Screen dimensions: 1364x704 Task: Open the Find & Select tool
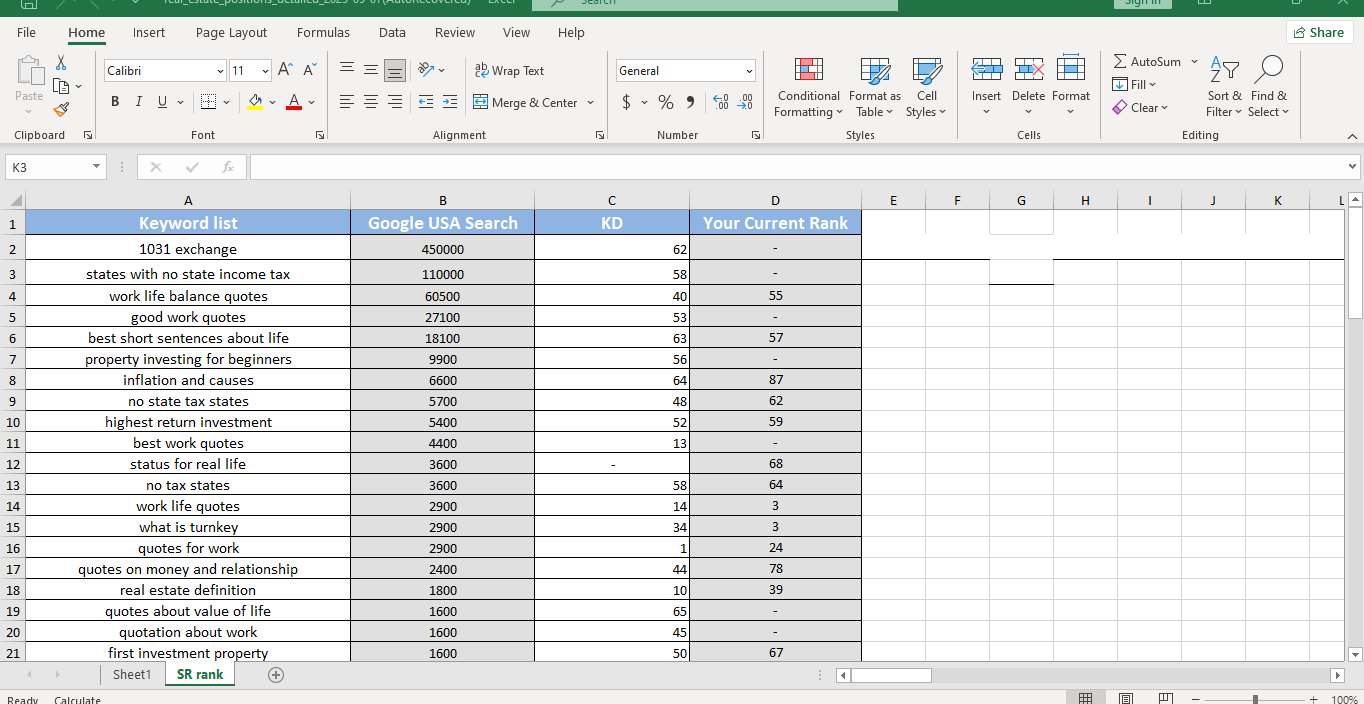click(x=1269, y=71)
